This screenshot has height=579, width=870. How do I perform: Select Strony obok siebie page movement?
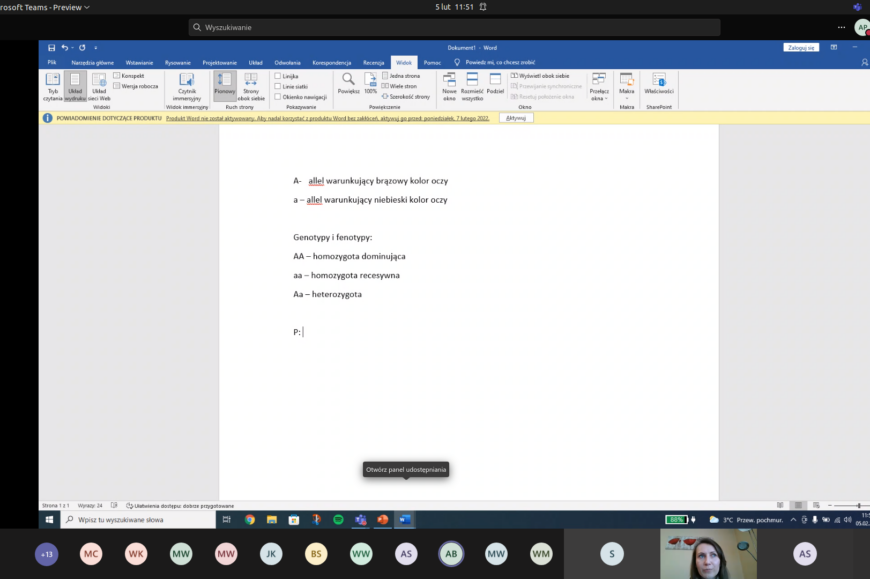tap(251, 87)
